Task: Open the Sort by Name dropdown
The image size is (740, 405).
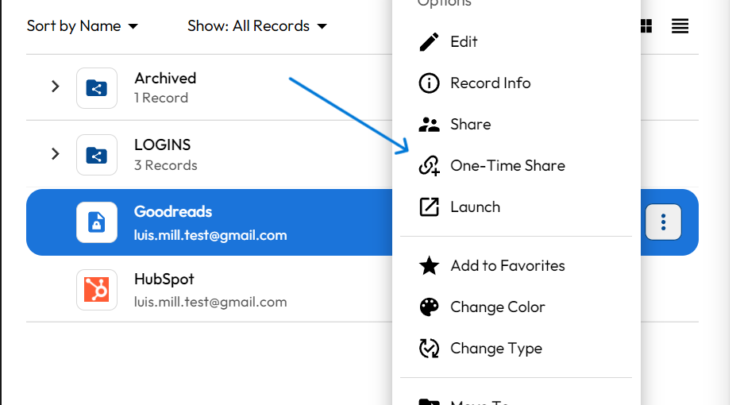Action: coord(83,26)
